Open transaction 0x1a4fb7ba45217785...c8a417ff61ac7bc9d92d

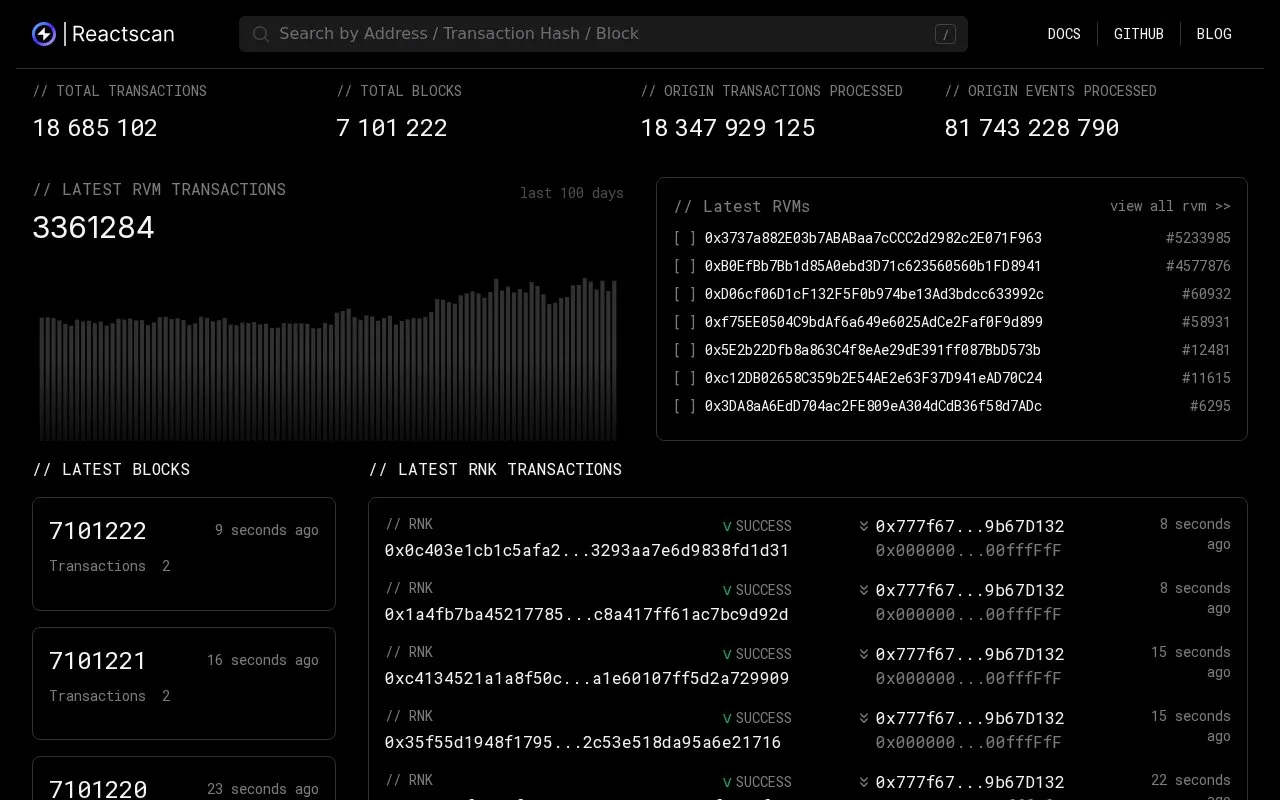pos(586,614)
